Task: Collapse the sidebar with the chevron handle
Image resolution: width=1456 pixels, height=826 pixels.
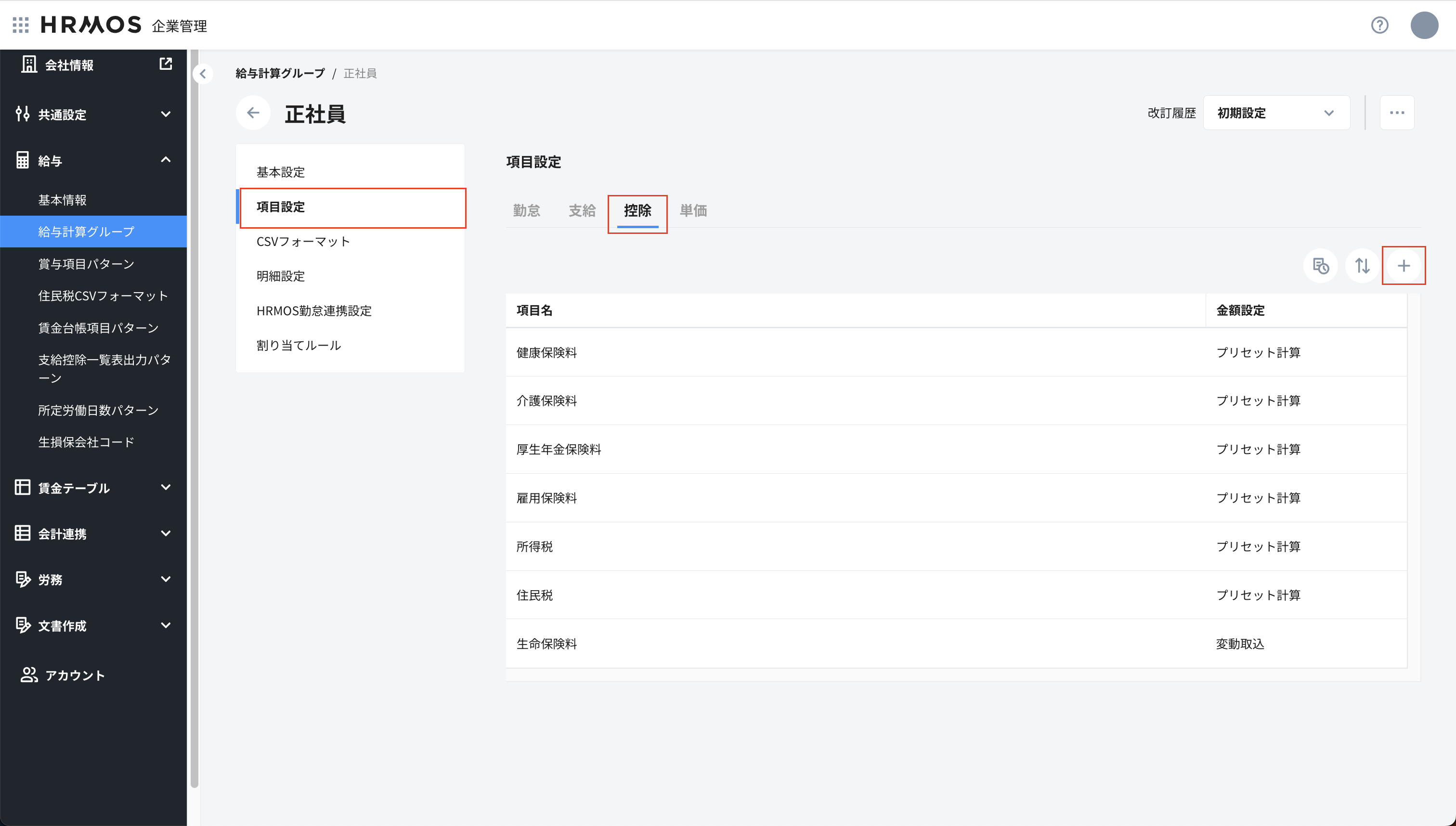Action: coord(203,74)
